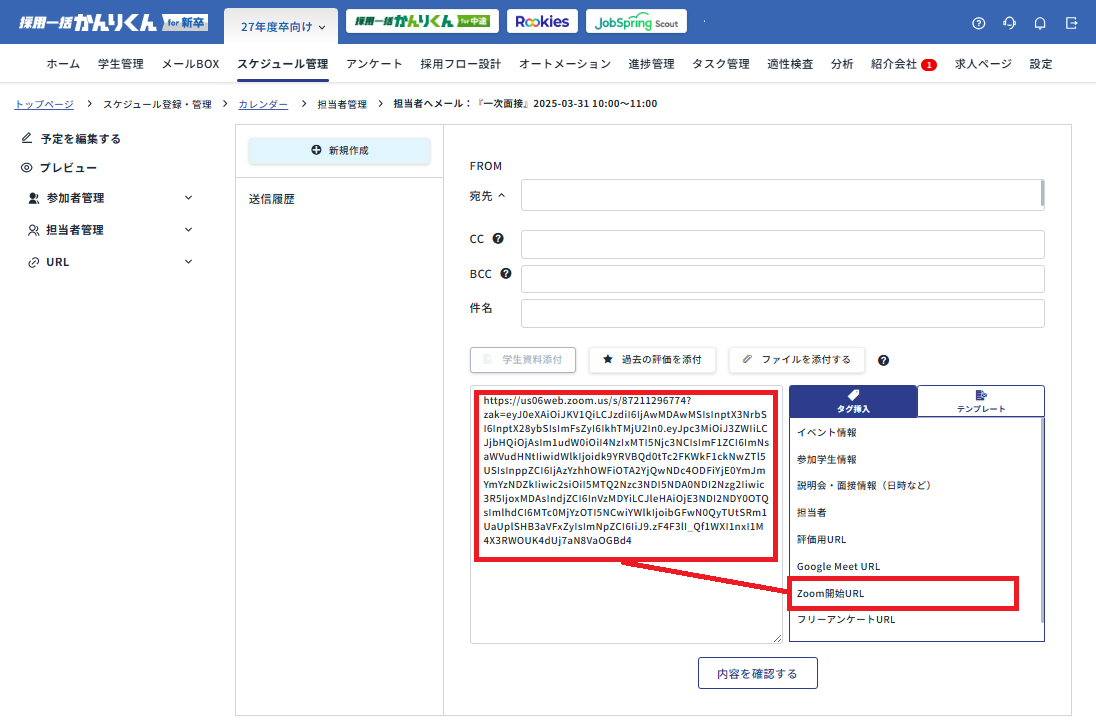Image resolution: width=1096 pixels, height=722 pixels.
Task: Click the 新規作成 button
Action: click(x=339, y=150)
